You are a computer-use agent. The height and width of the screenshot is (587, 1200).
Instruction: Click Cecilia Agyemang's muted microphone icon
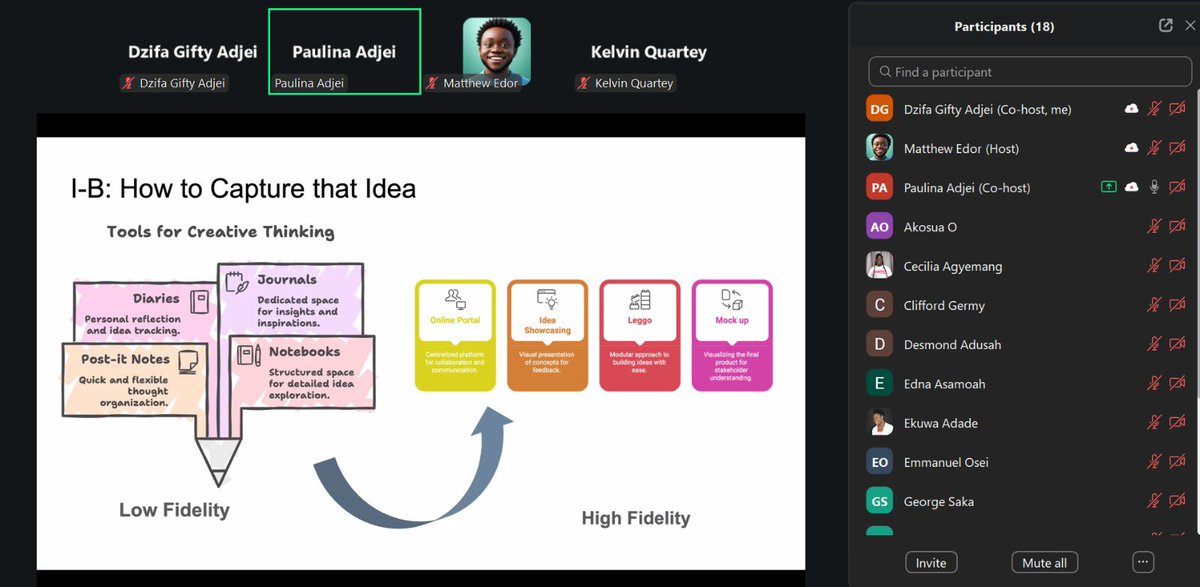click(x=1154, y=266)
